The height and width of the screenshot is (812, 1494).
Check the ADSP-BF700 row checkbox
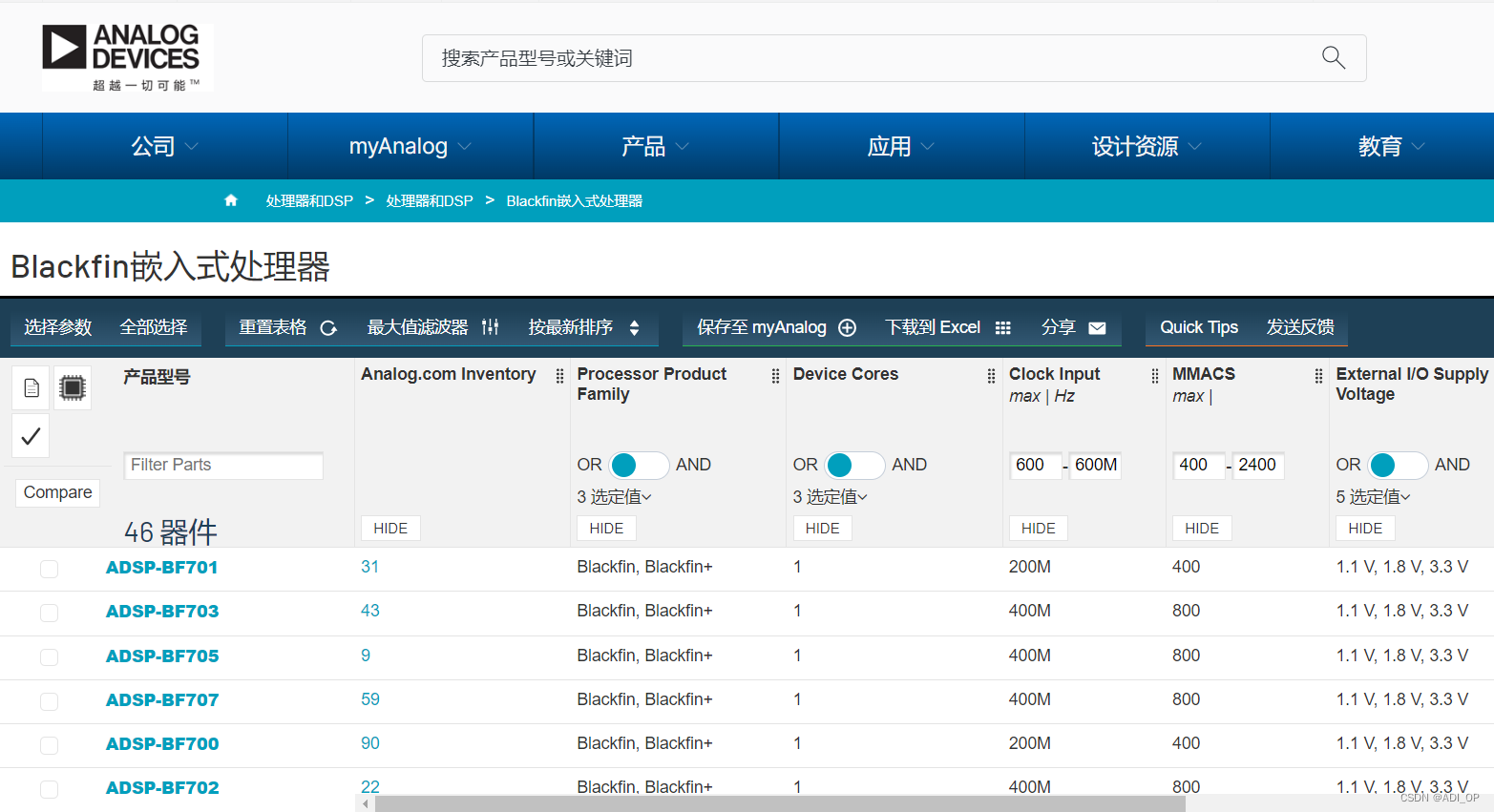click(x=49, y=745)
